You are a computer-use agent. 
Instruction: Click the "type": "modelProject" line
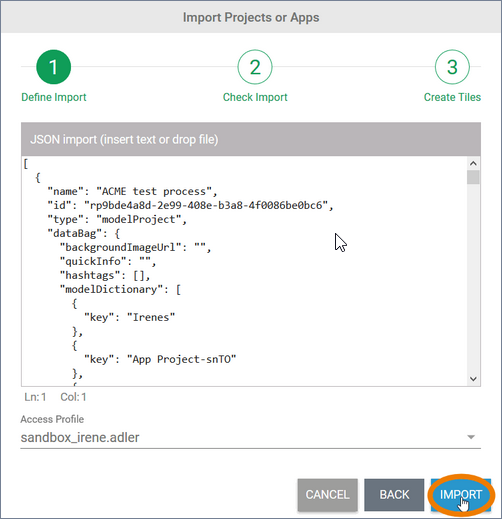tap(117, 219)
